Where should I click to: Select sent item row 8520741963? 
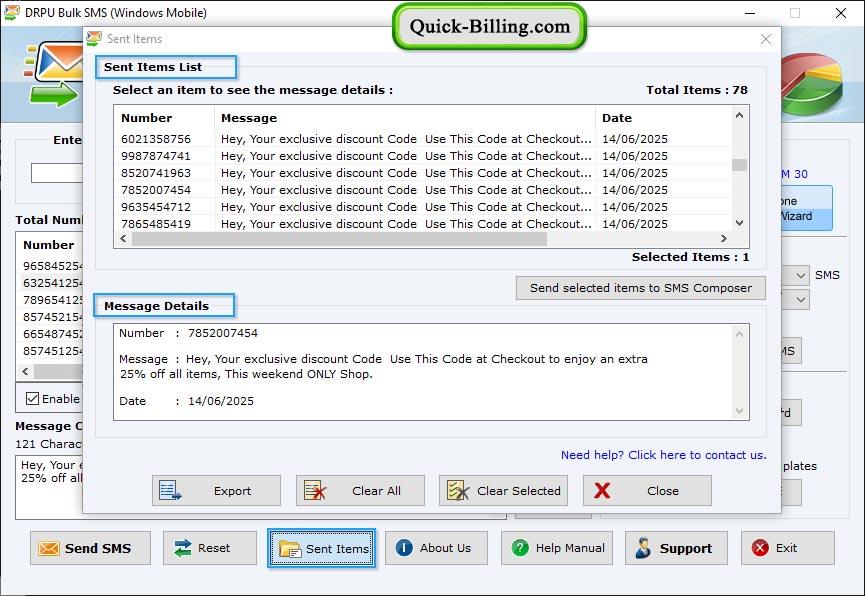click(x=423, y=173)
